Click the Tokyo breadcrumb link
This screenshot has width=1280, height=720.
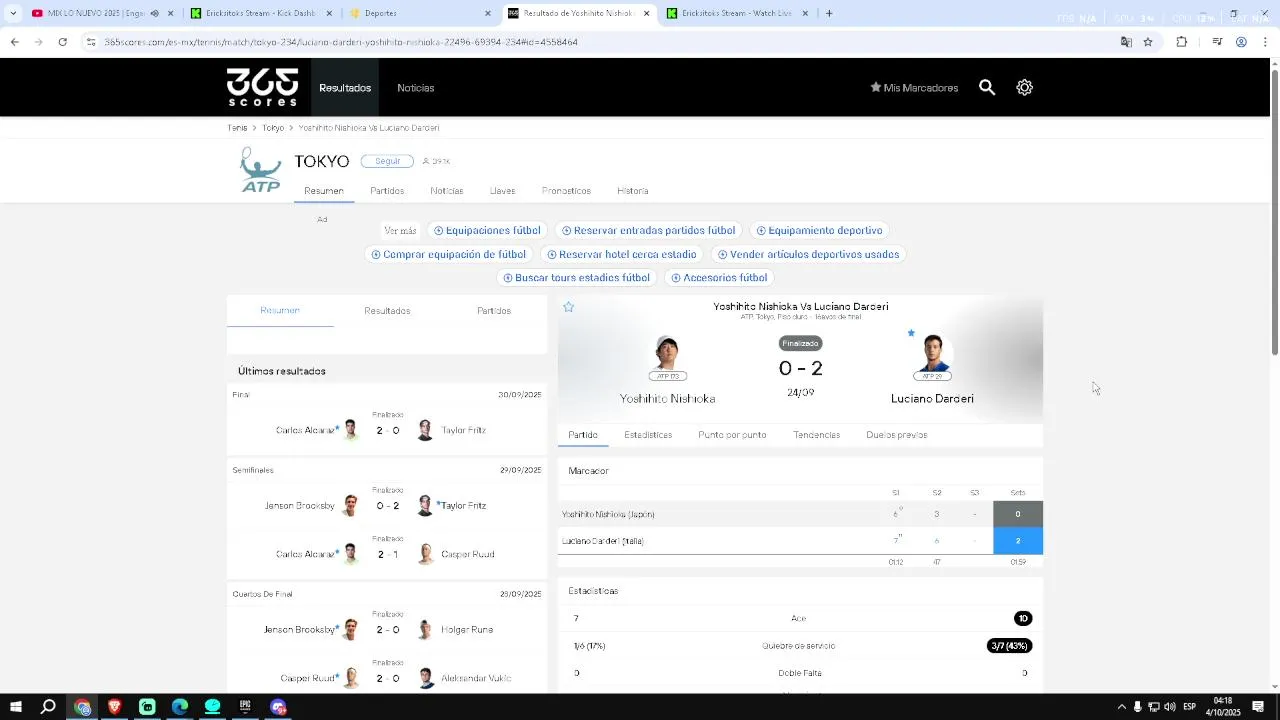tap(273, 128)
